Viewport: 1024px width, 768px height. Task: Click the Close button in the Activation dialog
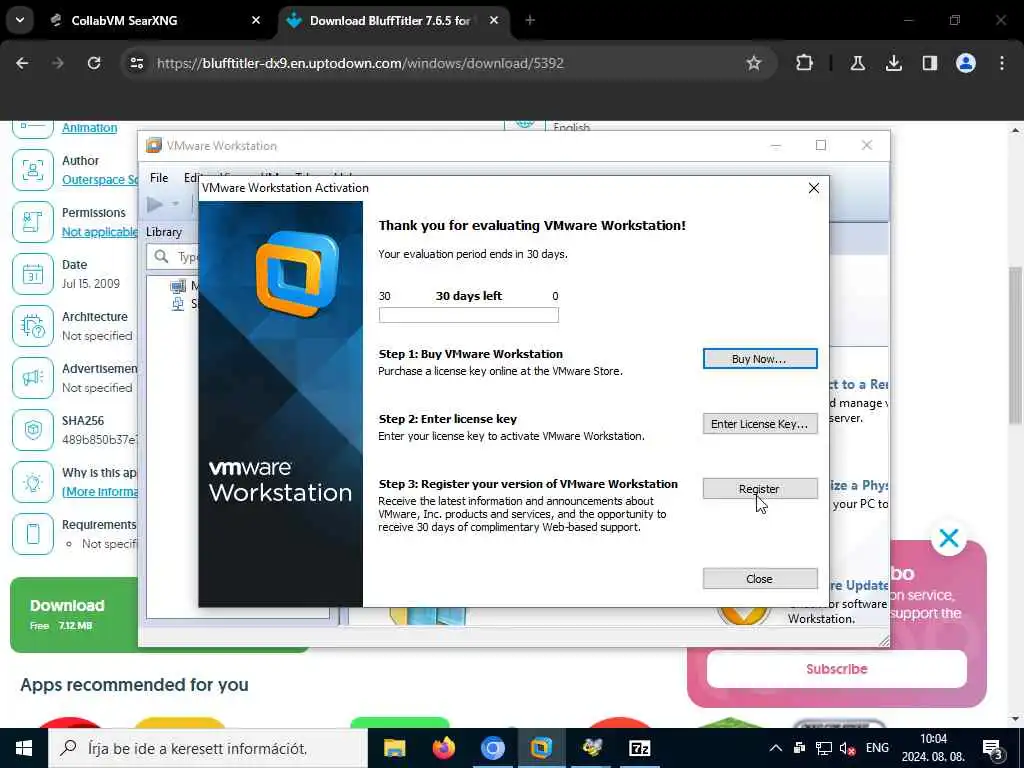tap(760, 579)
